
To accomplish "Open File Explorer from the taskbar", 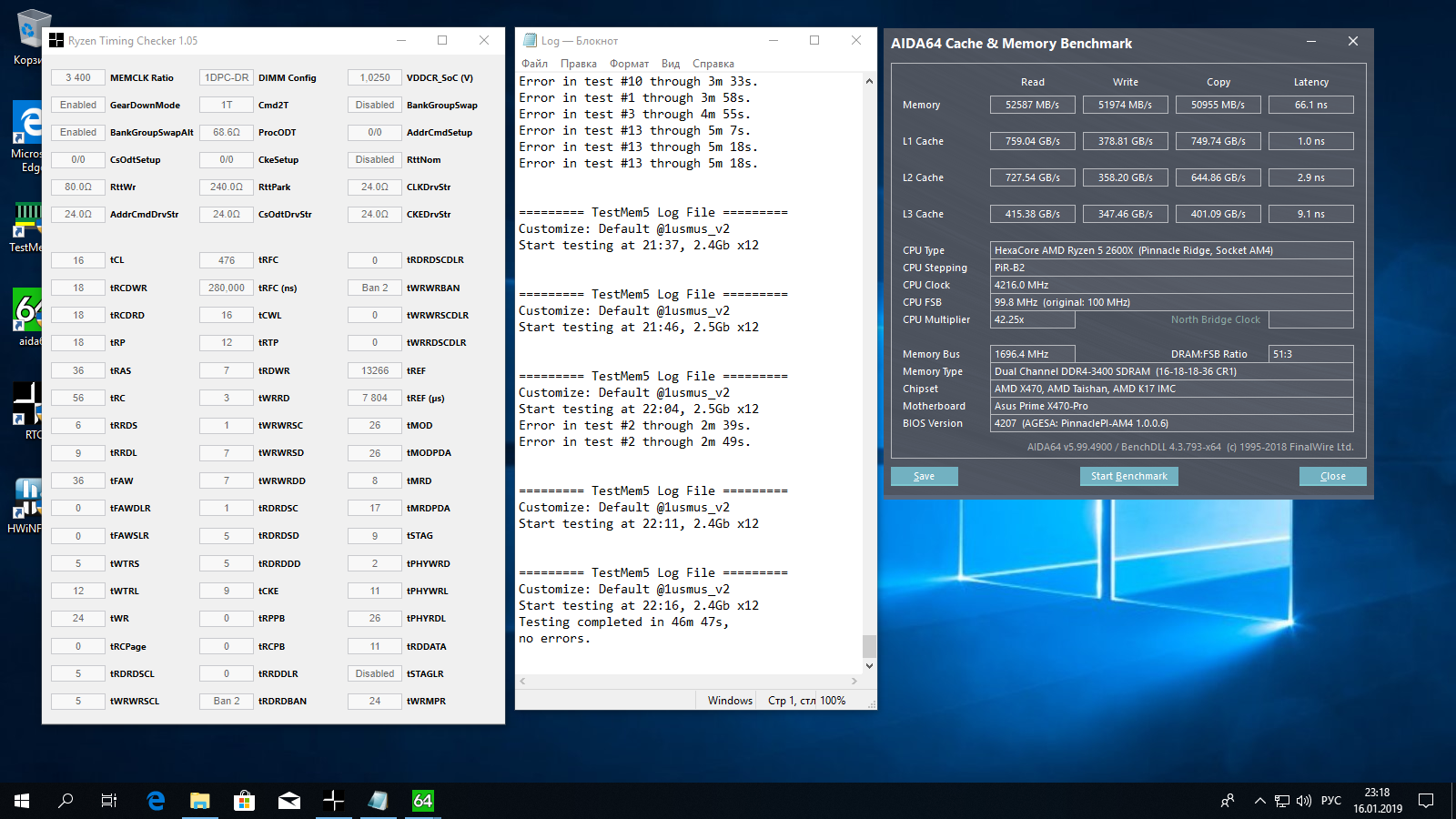I will [x=199, y=801].
